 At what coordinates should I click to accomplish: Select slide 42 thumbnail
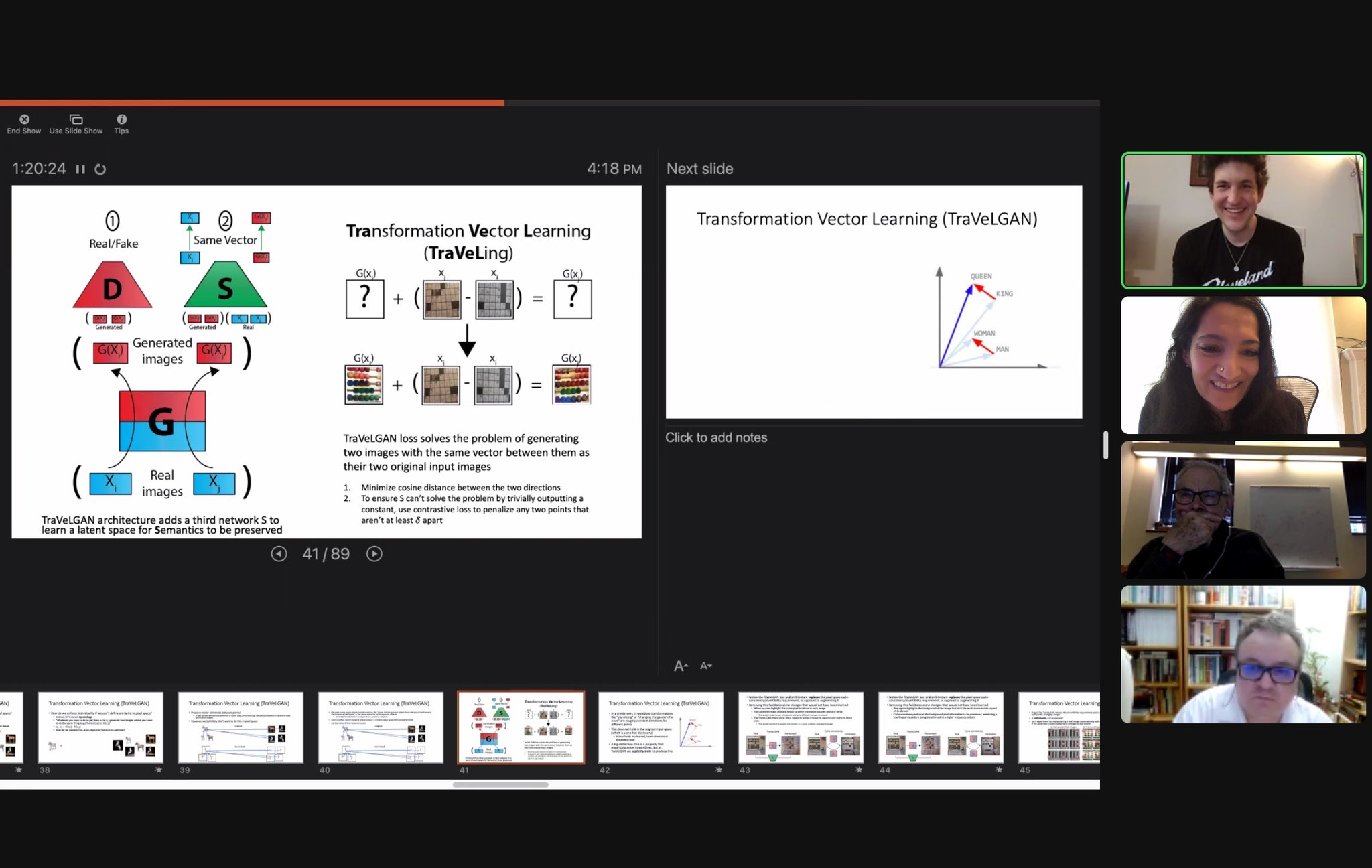point(661,727)
